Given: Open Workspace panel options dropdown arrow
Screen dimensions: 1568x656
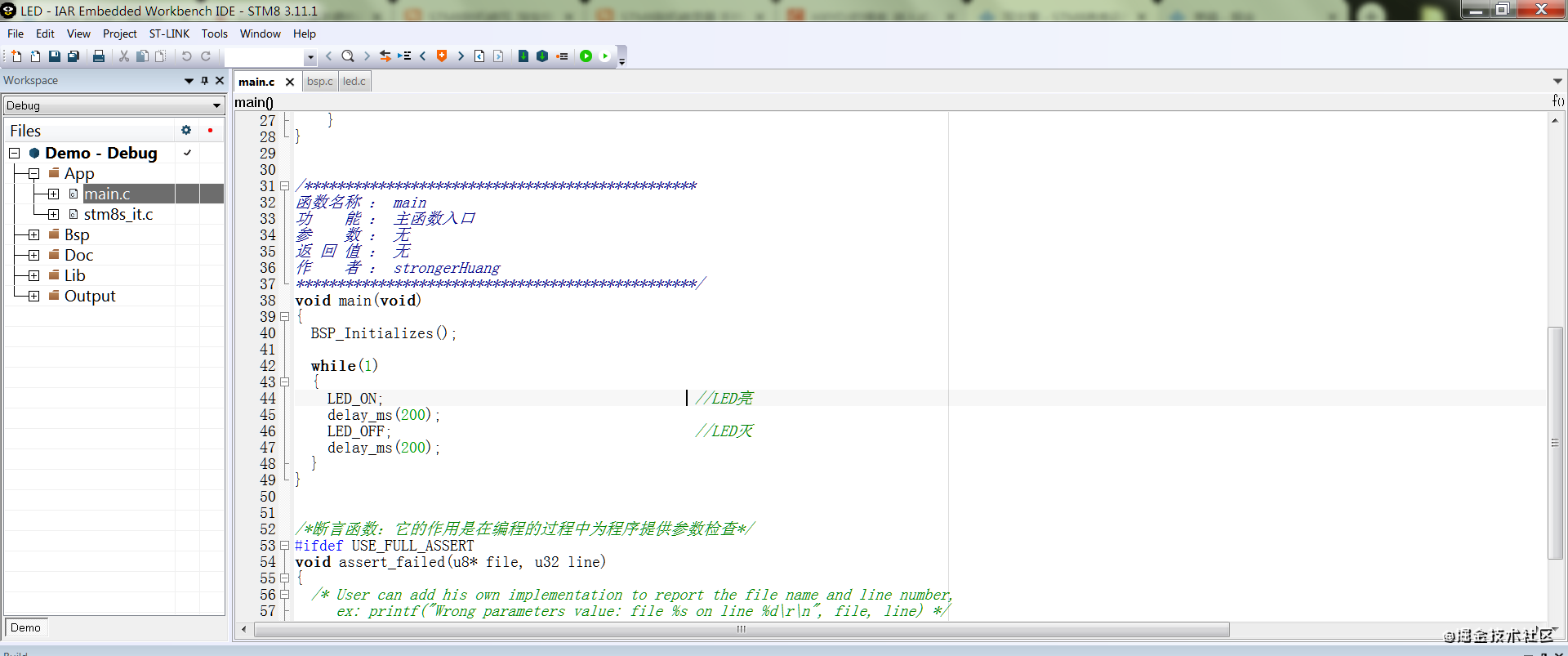Looking at the screenshot, I should click(189, 81).
